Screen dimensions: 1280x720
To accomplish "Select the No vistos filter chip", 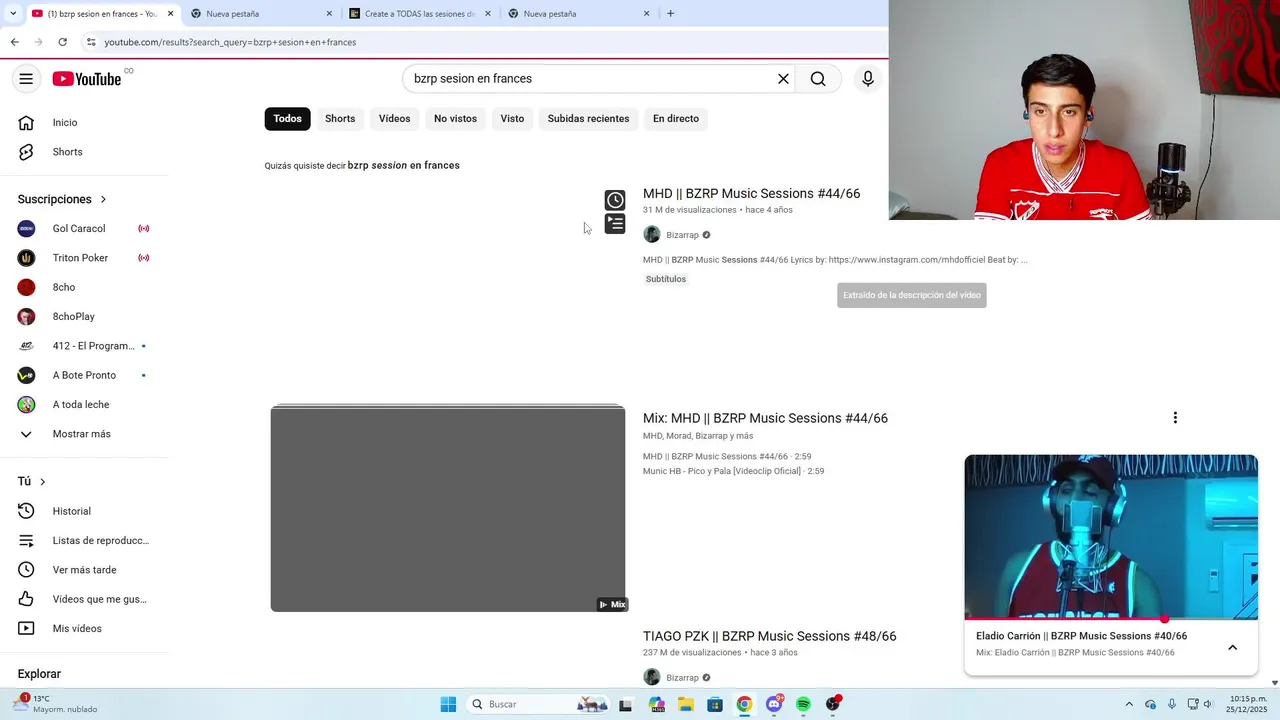I will (x=455, y=118).
